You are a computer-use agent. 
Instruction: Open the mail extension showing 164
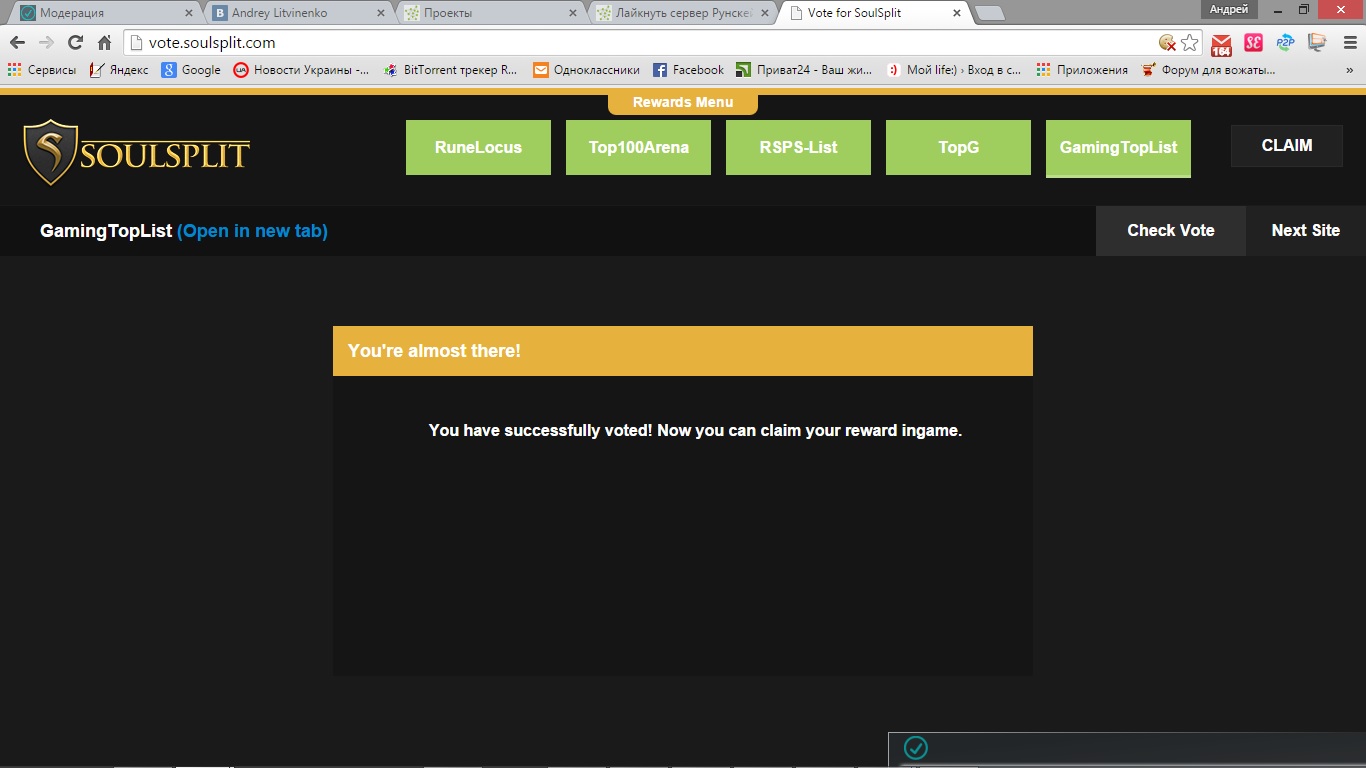(1221, 44)
